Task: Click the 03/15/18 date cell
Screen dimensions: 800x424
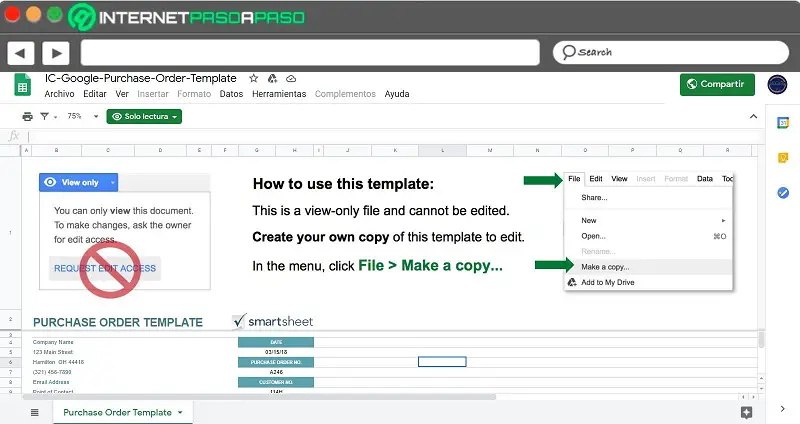Action: (276, 352)
